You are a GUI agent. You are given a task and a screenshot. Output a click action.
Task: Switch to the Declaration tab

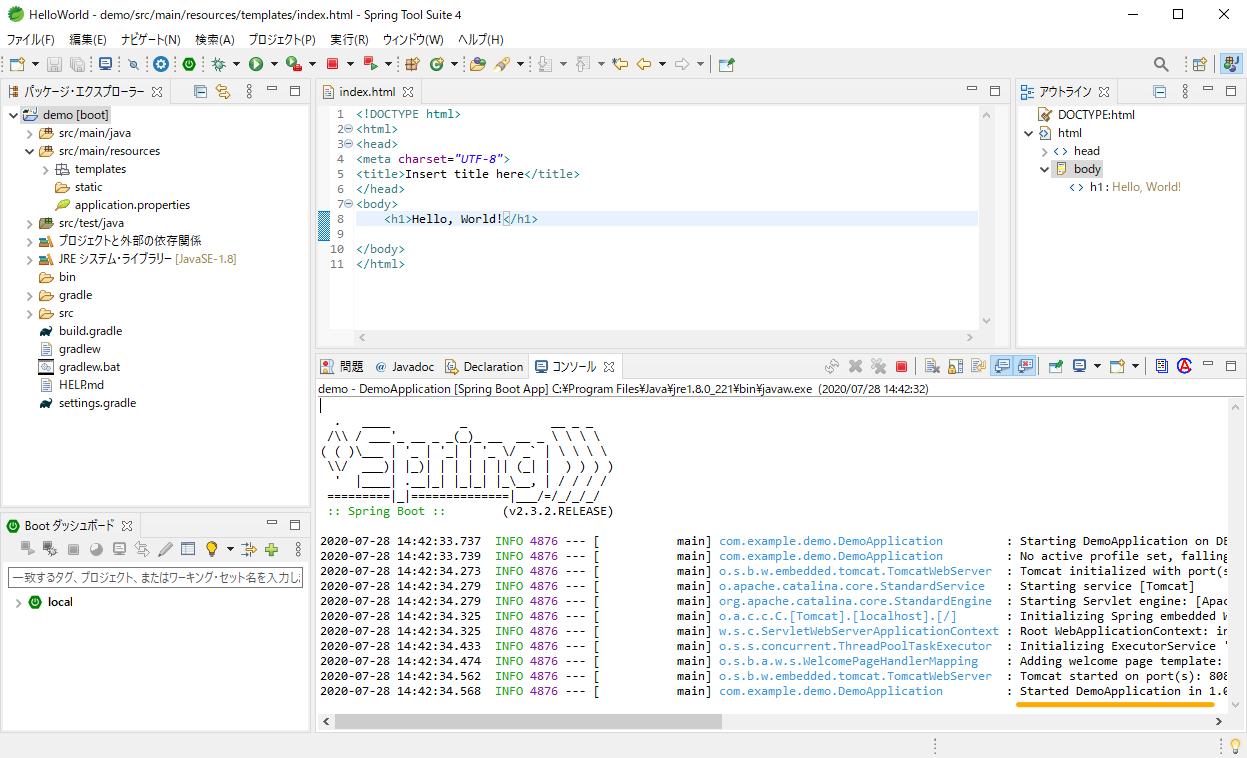coord(485,367)
